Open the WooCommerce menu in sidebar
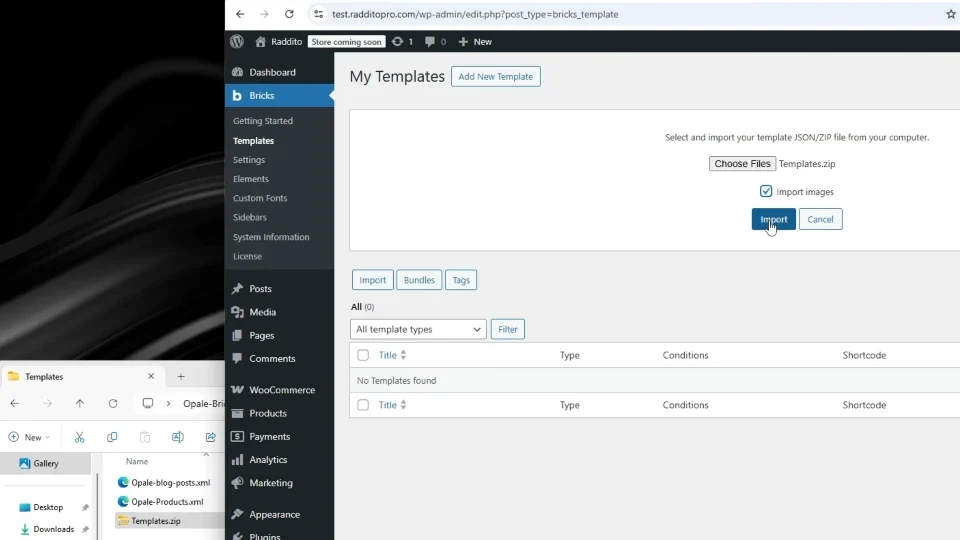The image size is (960, 540). pyautogui.click(x=280, y=390)
